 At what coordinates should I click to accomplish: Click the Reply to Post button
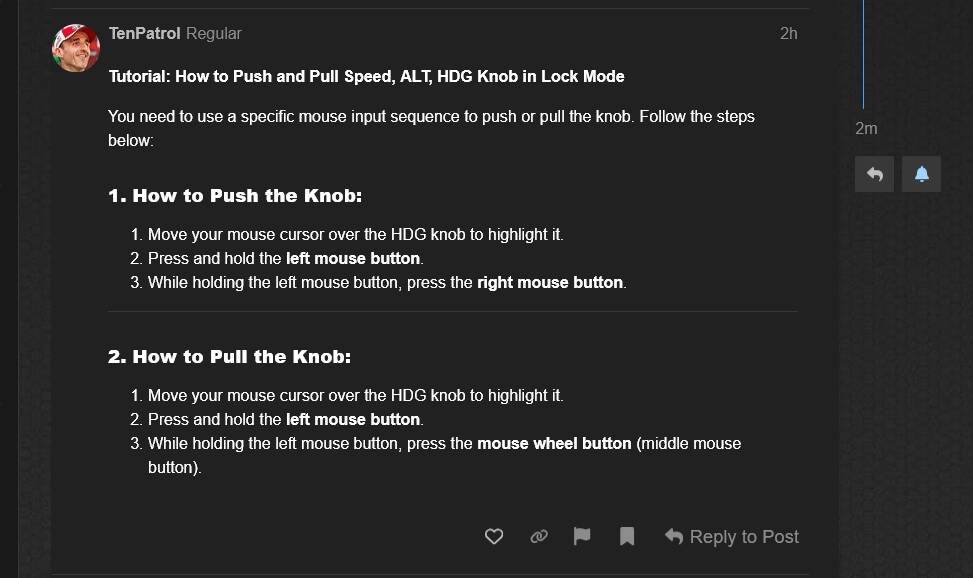point(732,536)
